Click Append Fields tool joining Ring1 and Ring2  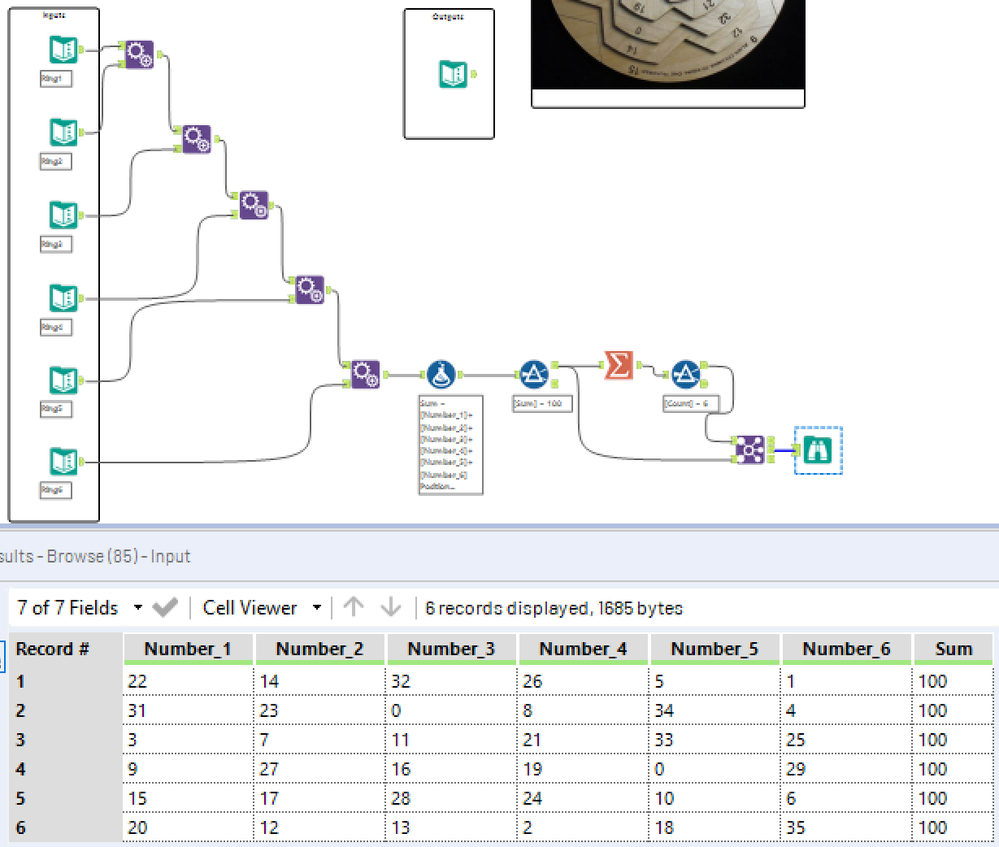pos(140,55)
